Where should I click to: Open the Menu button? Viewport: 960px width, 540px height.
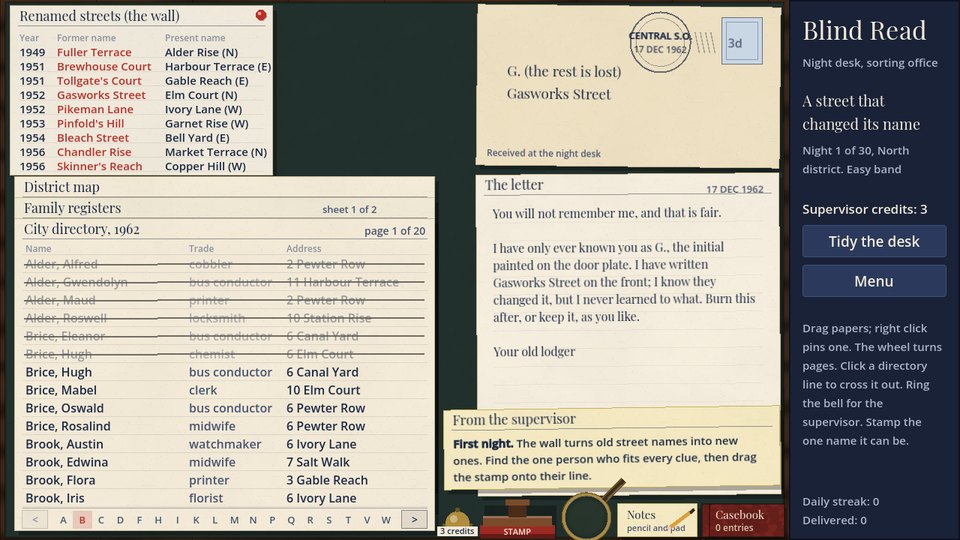[874, 281]
